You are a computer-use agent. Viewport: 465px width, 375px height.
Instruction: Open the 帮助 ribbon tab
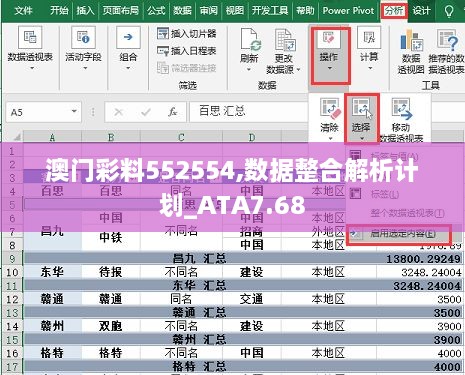tap(305, 11)
